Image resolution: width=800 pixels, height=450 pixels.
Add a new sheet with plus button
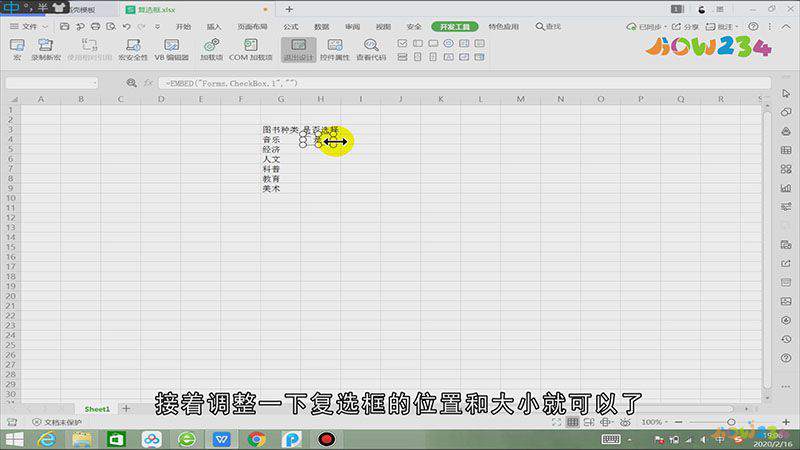coord(126,408)
